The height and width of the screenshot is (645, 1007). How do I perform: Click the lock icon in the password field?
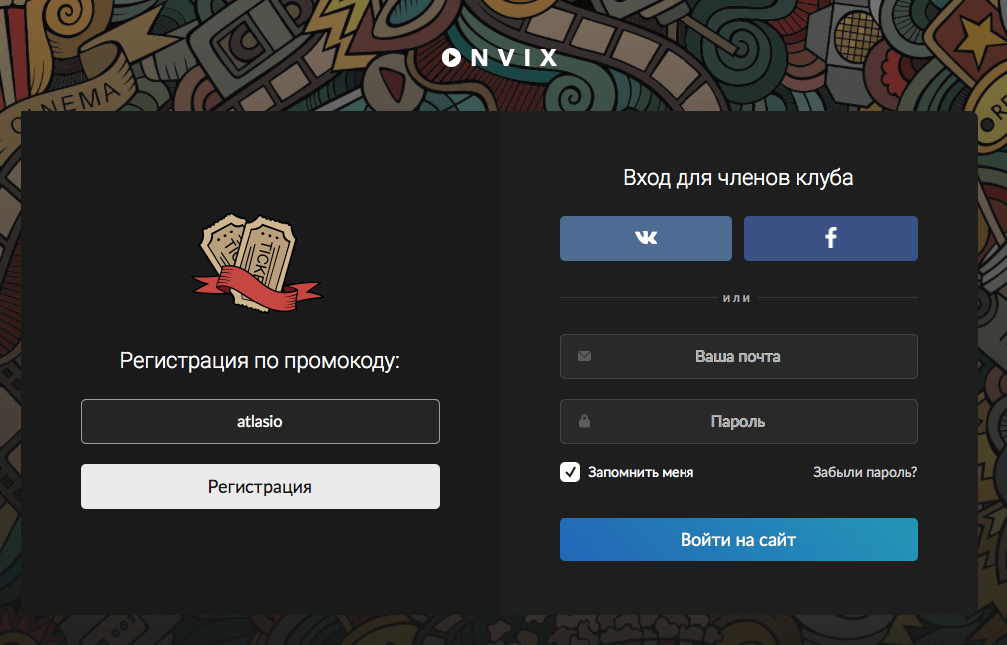[584, 421]
